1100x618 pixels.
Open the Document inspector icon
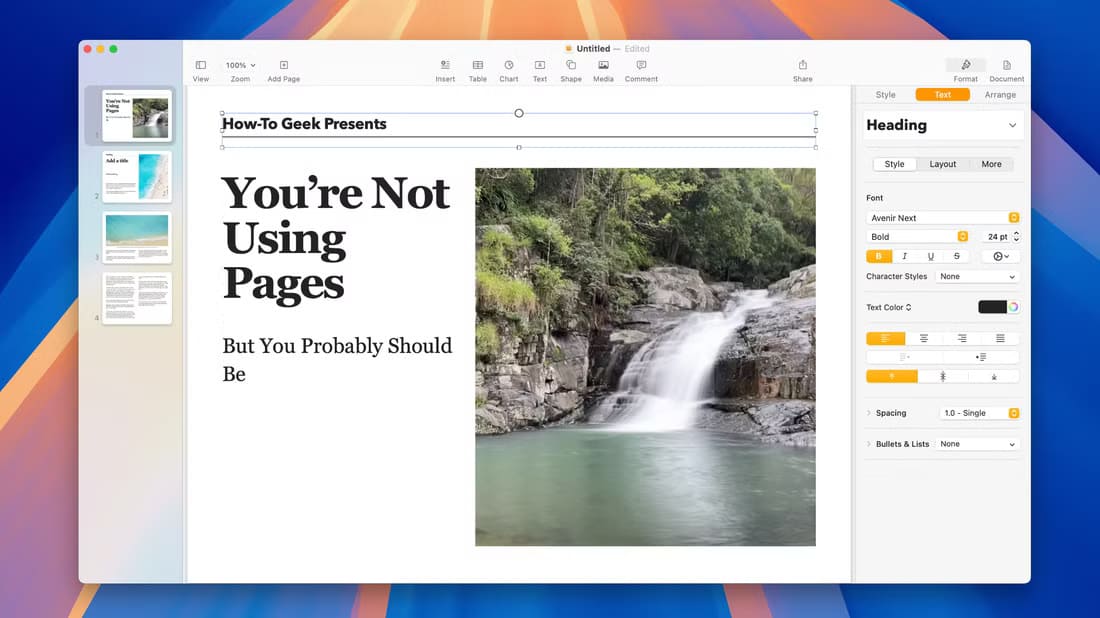1006,65
